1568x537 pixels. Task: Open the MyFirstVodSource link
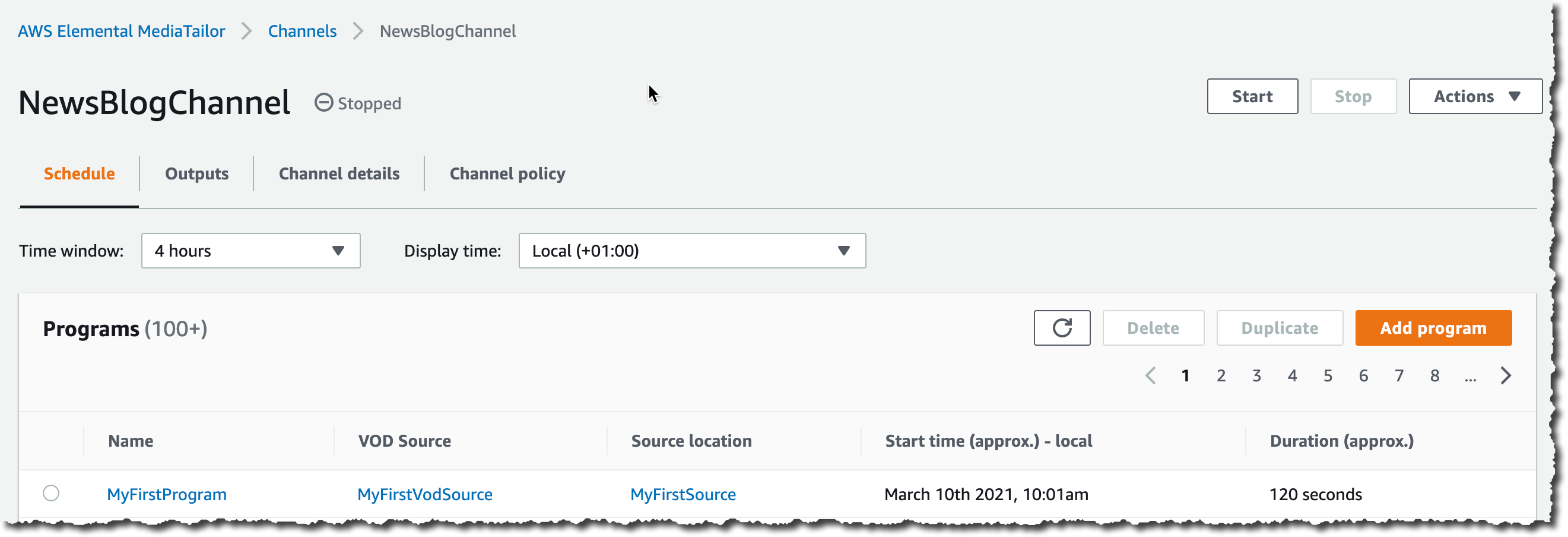425,494
